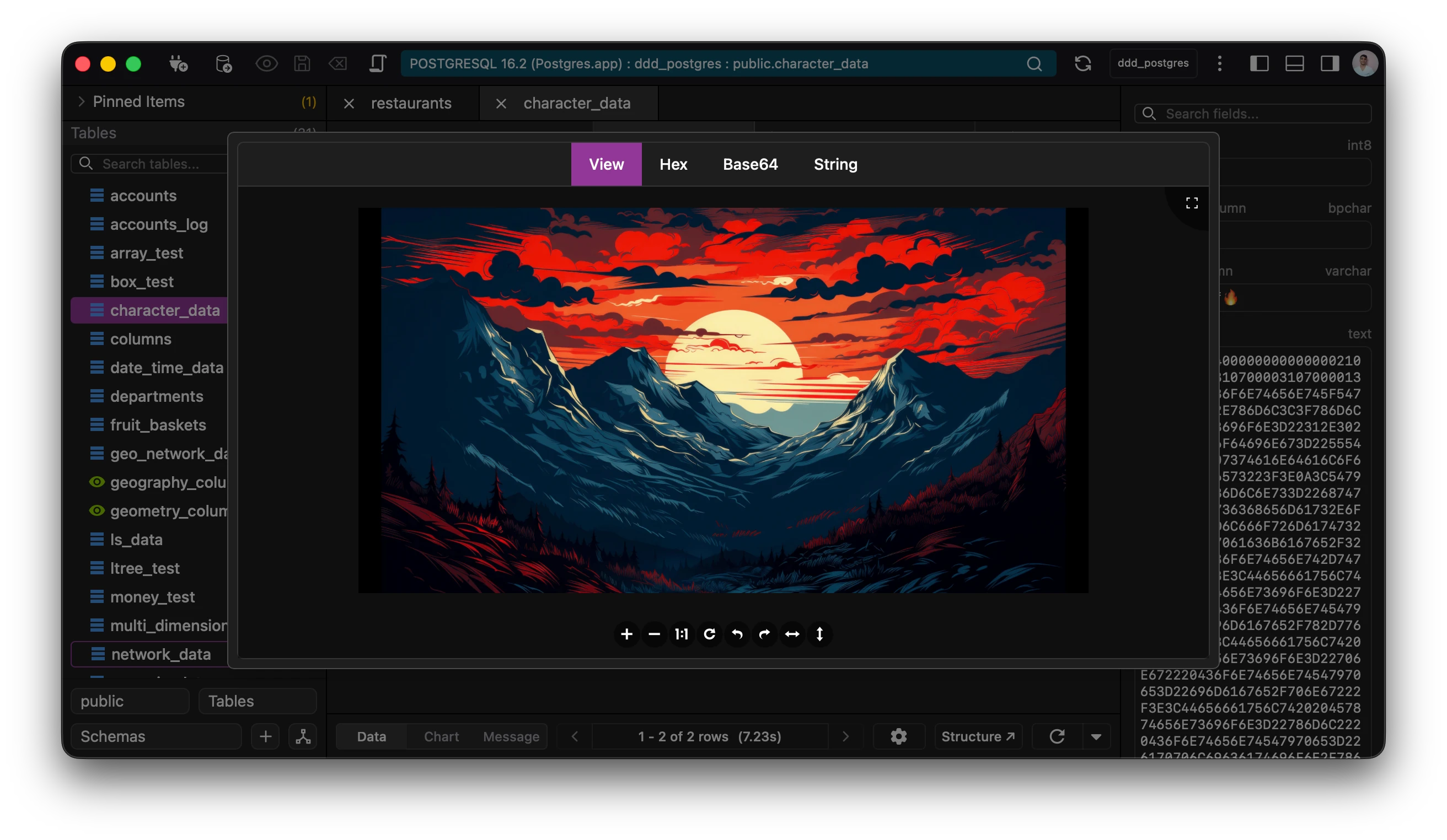Click the Search tables field
The width and height of the screenshot is (1447, 840).
[x=151, y=164]
